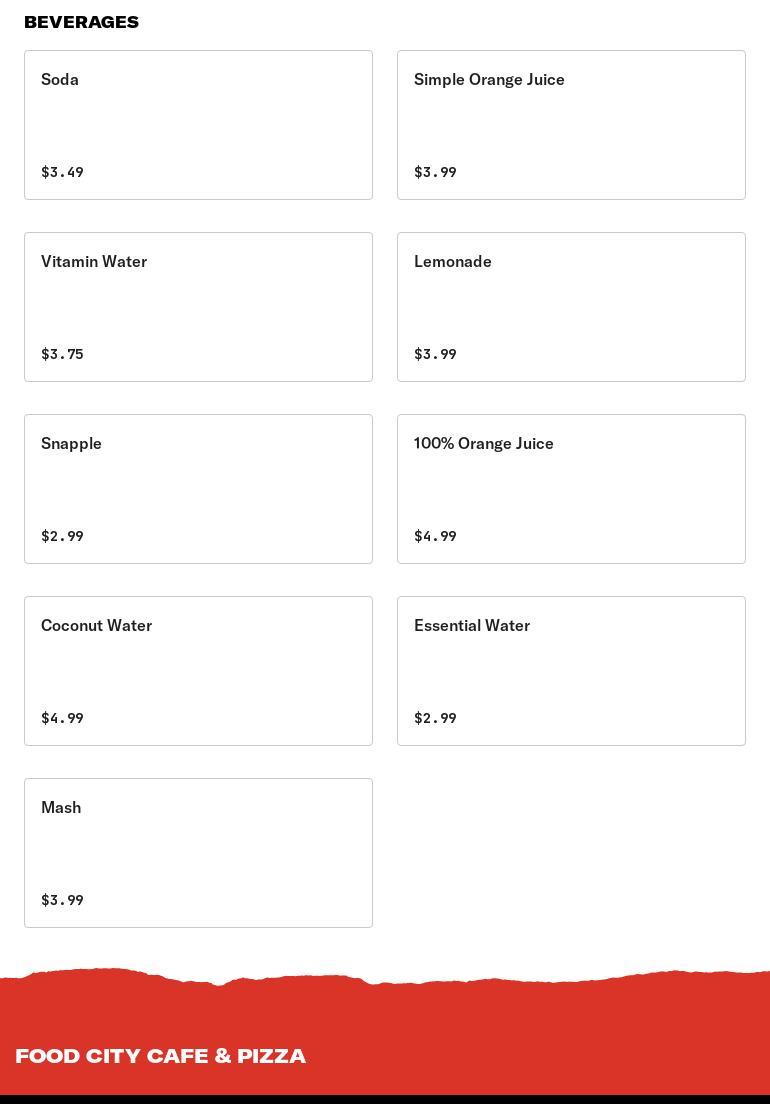Click the $4.99 price under 100% Orange Juice
Image resolution: width=770 pixels, height=1104 pixels.
435,536
